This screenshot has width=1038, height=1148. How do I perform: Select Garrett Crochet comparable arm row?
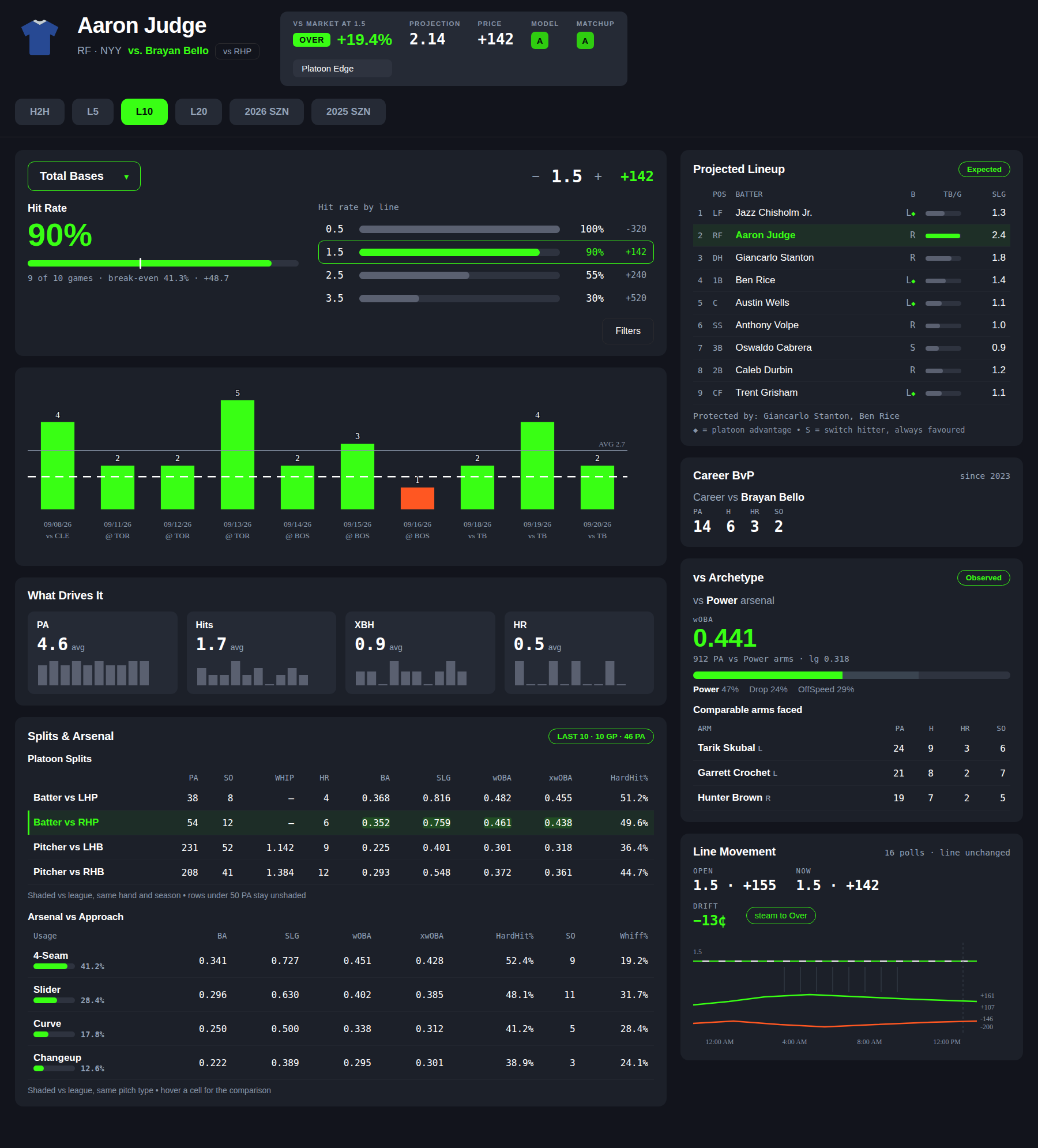(852, 772)
